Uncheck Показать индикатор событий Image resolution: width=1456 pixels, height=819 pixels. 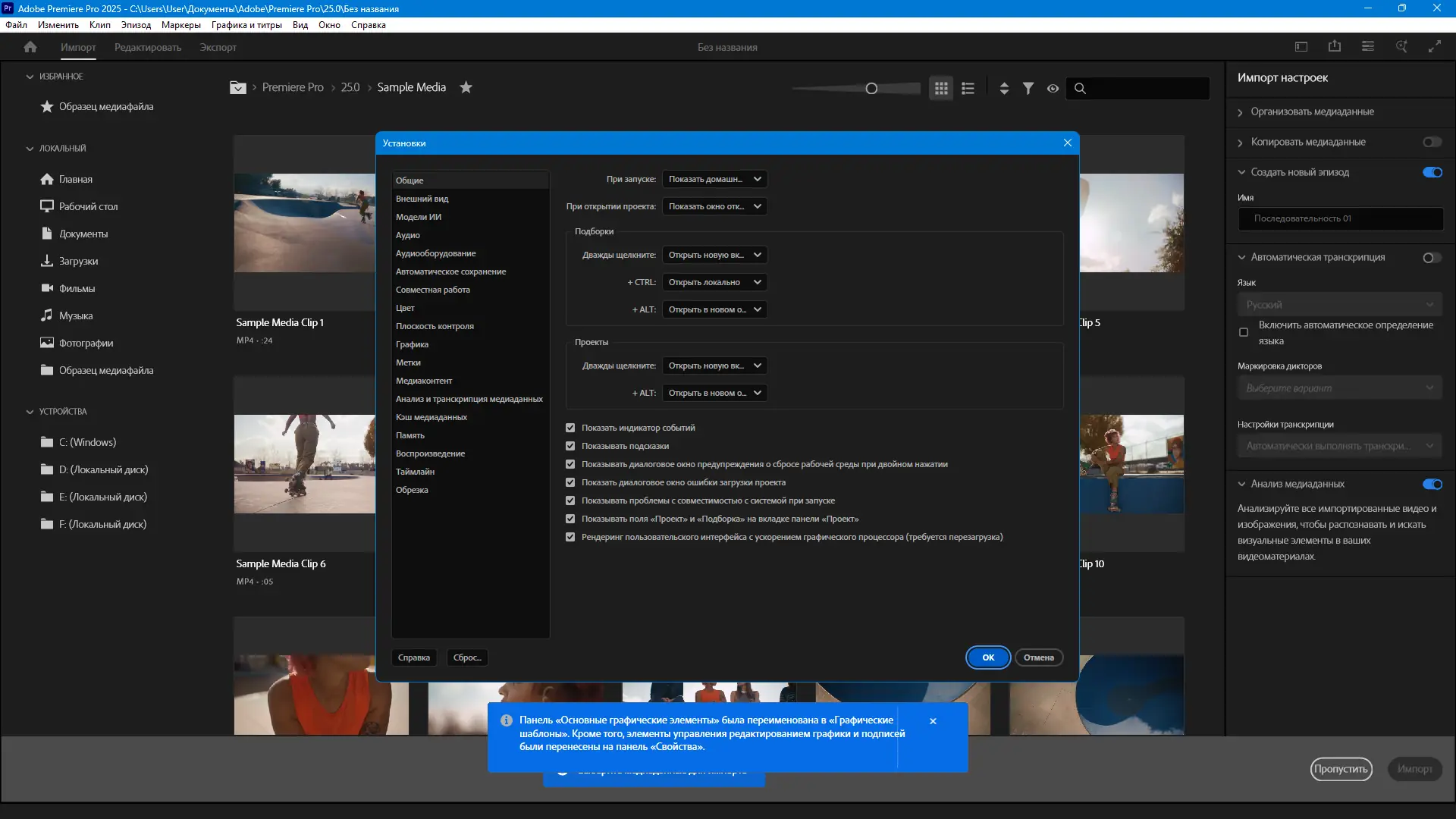[x=570, y=428]
